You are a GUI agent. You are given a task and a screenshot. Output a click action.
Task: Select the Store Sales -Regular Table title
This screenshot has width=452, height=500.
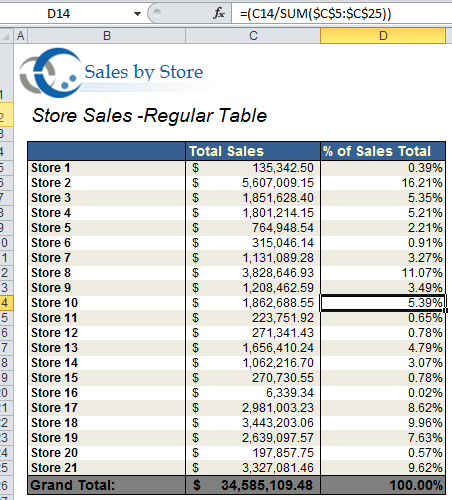pos(149,116)
